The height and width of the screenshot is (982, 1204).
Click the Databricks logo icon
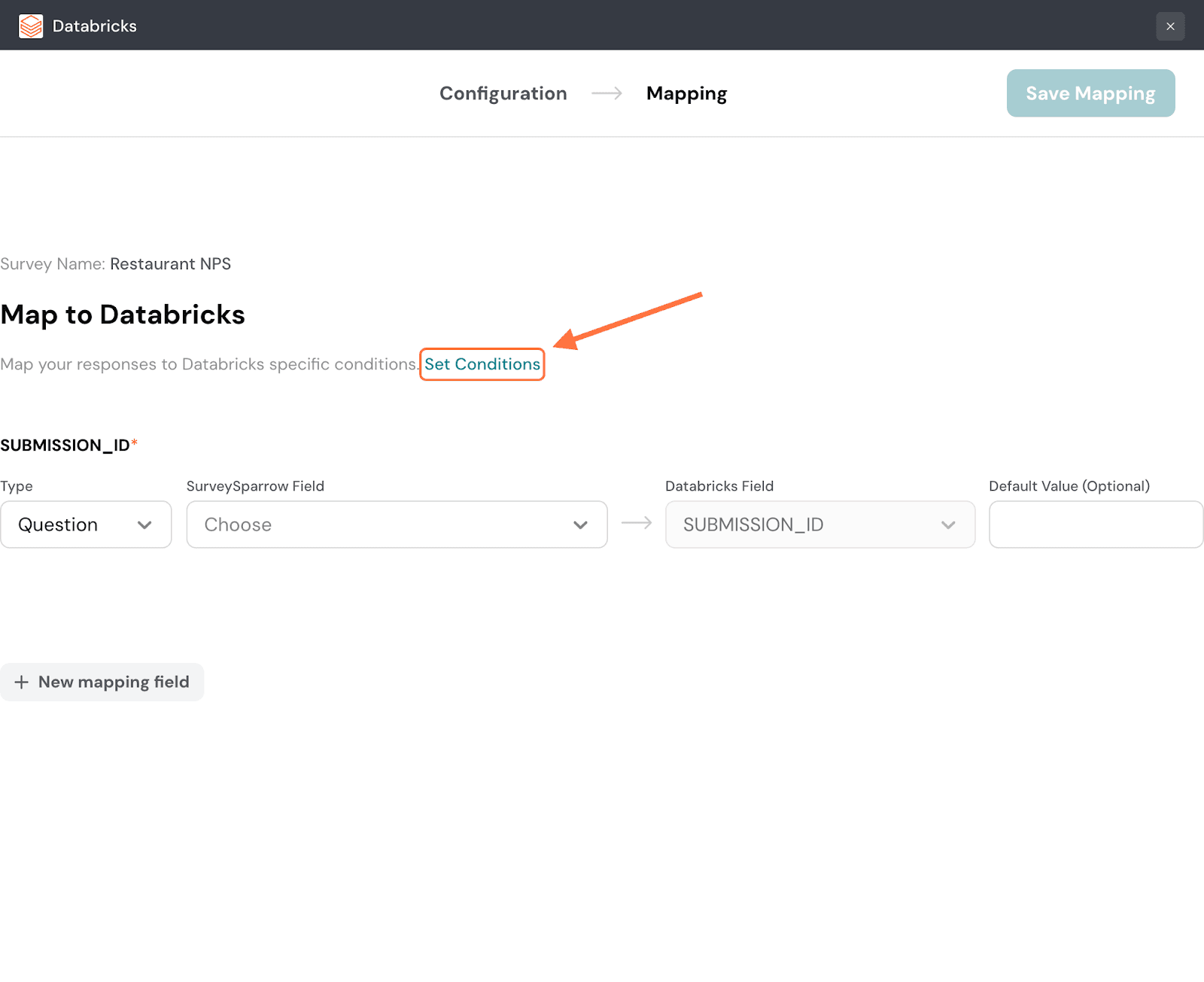[x=31, y=26]
